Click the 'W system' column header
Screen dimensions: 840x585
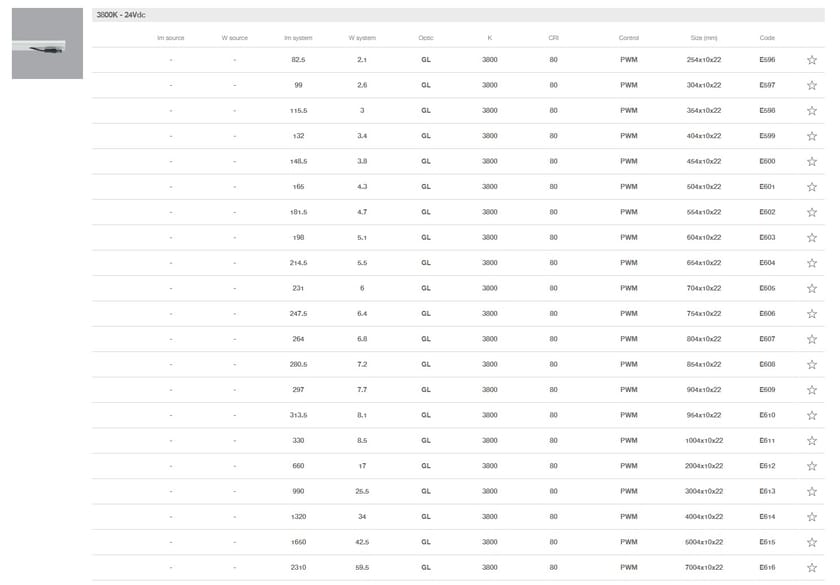pos(362,38)
